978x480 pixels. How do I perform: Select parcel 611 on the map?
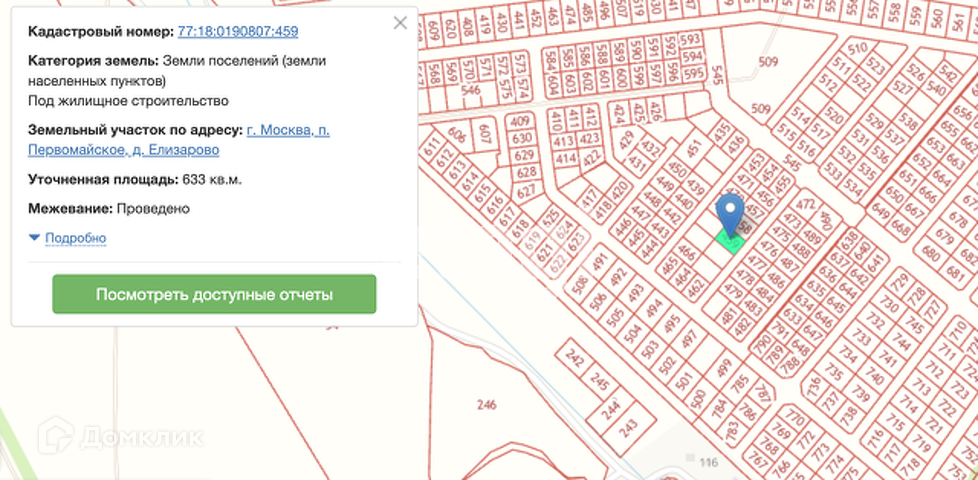[x=431, y=148]
